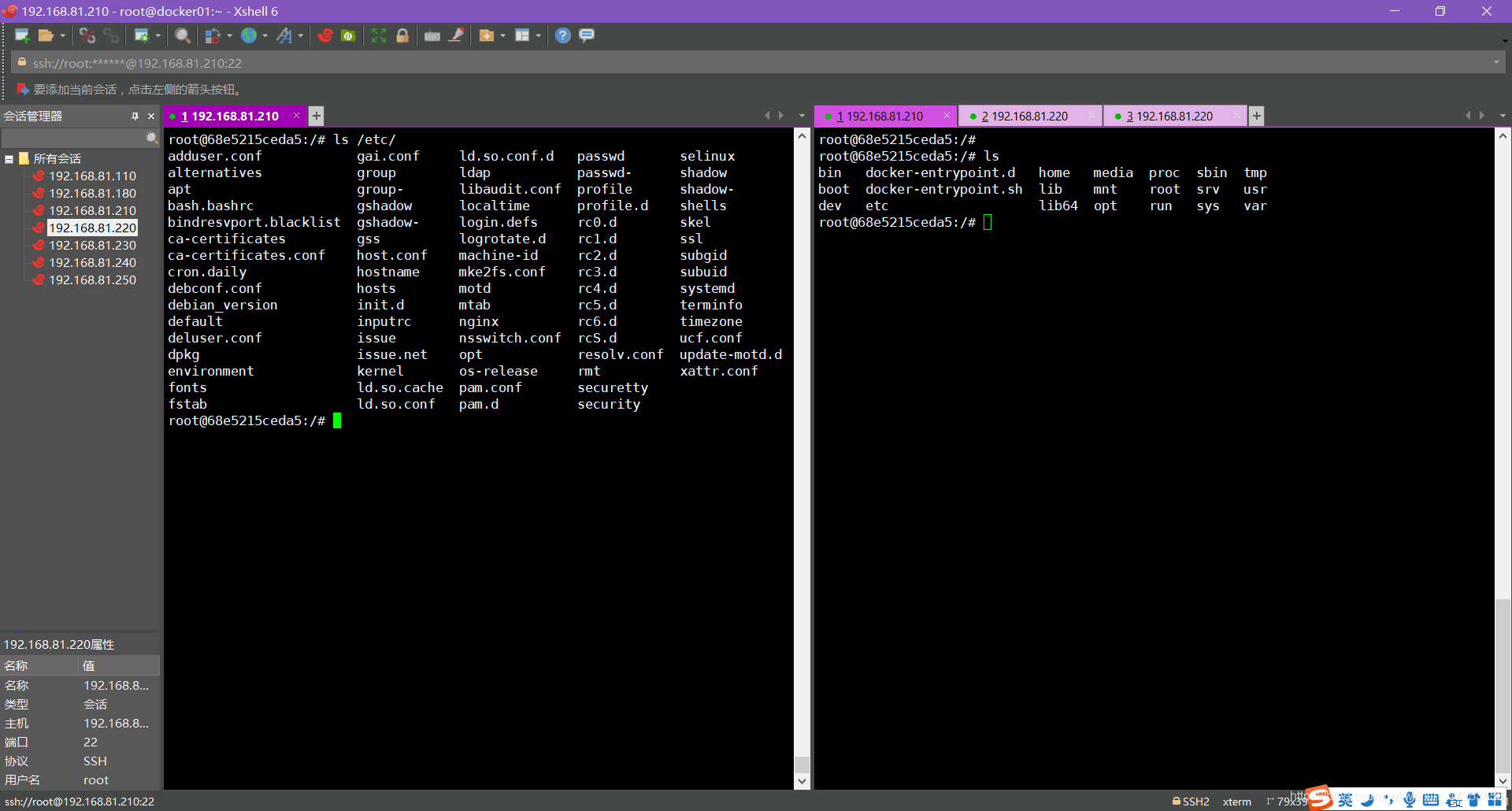Expand the color scheme dropdown arrow

pyautogui.click(x=229, y=35)
